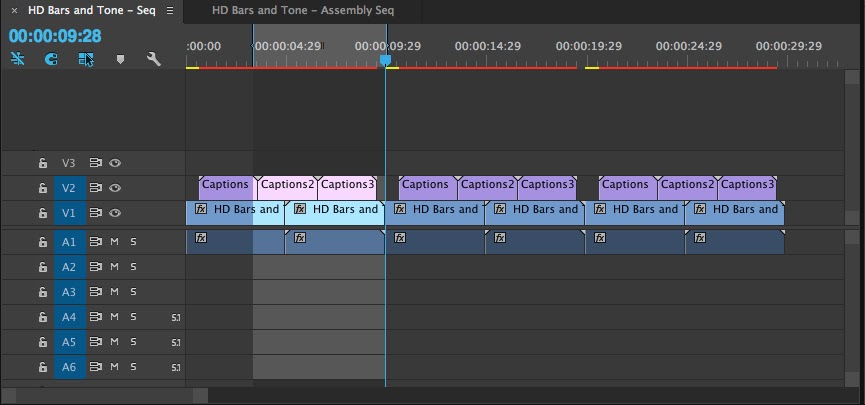Mute audio track A4
Image resolution: width=865 pixels, height=405 pixels.
coord(115,317)
